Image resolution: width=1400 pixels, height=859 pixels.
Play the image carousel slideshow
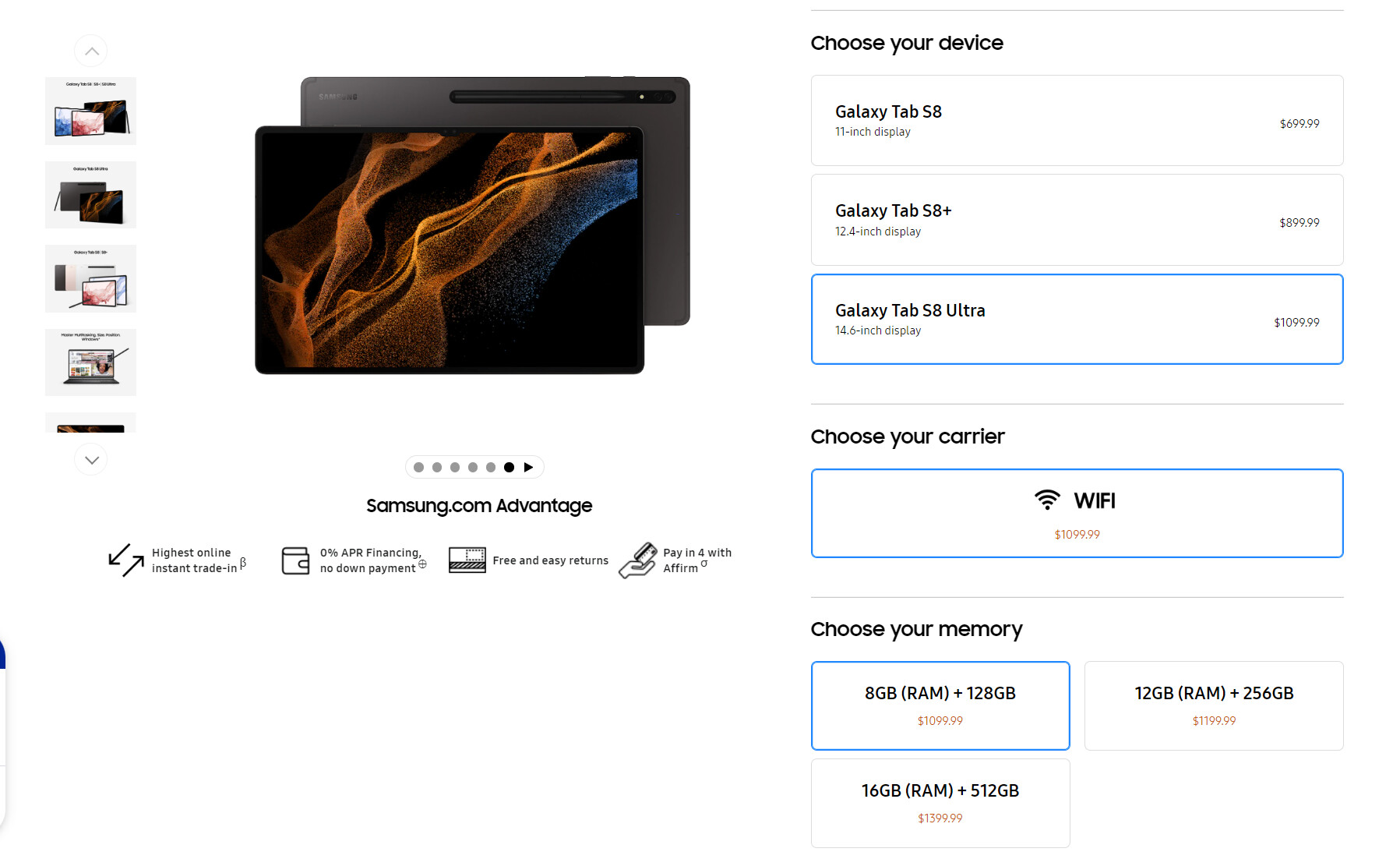tap(528, 467)
